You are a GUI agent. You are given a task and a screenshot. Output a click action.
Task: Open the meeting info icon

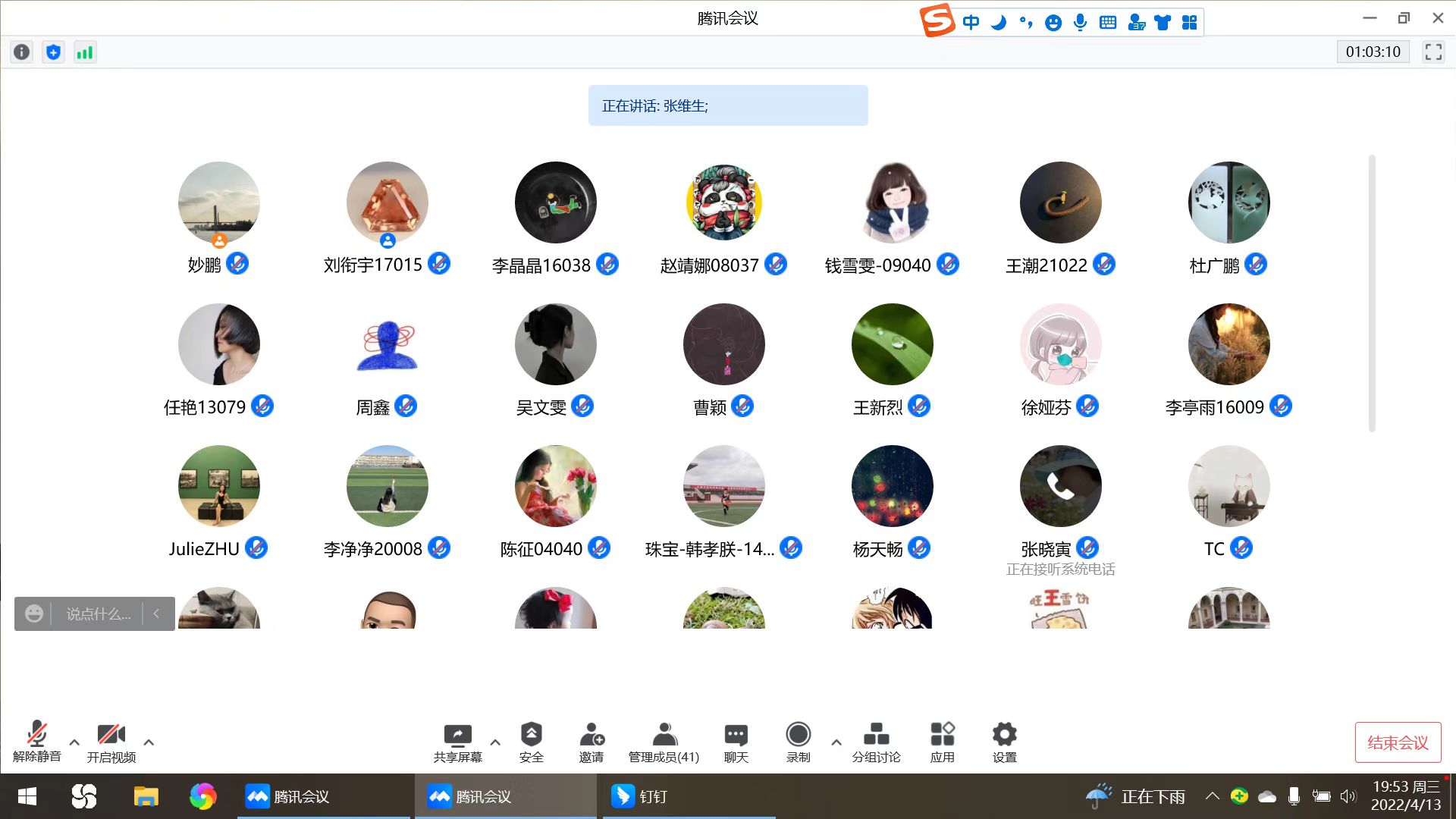tap(22, 52)
